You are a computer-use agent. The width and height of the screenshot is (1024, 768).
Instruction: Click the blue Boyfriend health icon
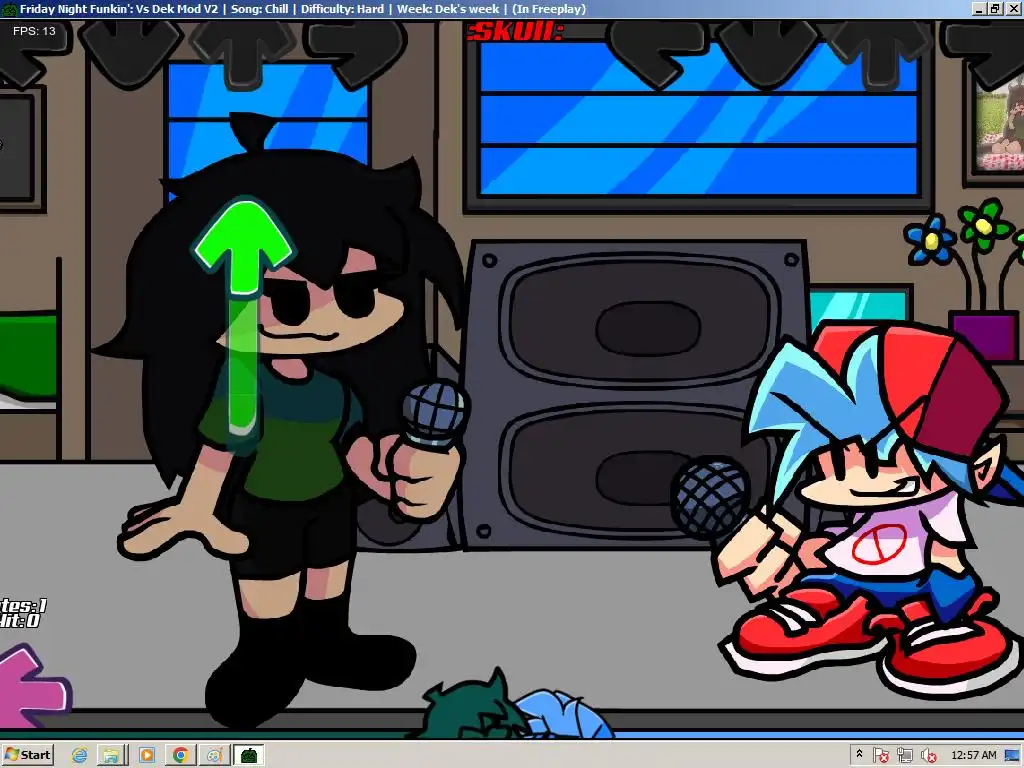pyautogui.click(x=565, y=713)
